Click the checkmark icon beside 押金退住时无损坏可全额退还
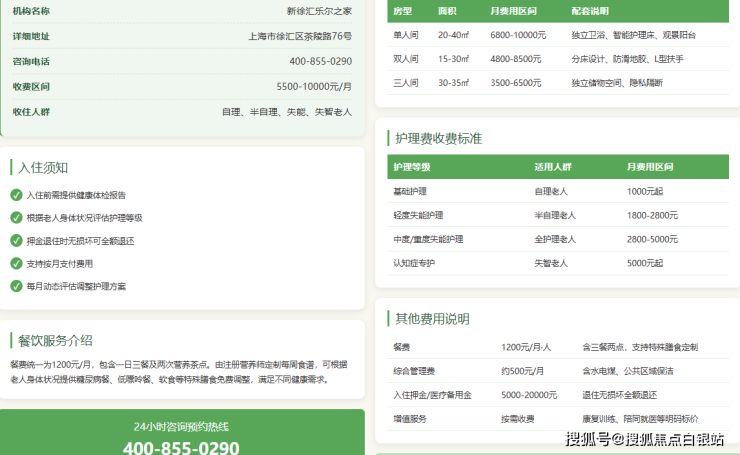Screen dimensions: 740x455 point(16,241)
